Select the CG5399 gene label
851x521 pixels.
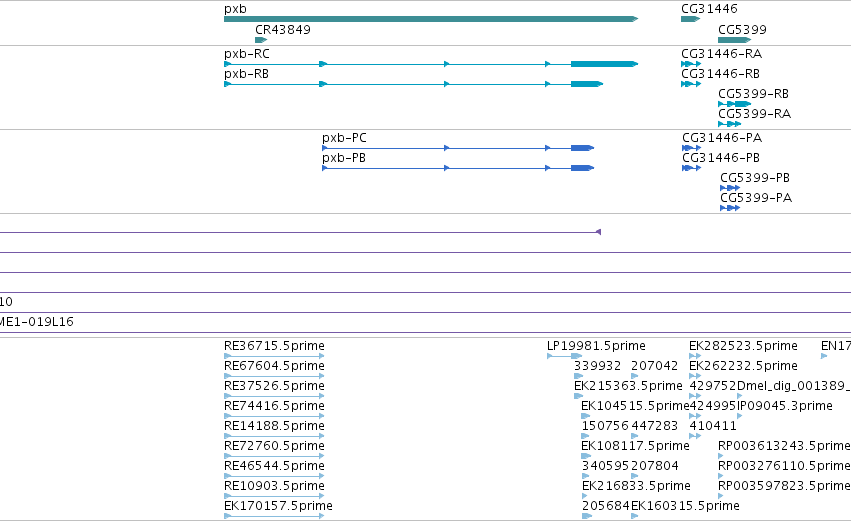point(742,30)
